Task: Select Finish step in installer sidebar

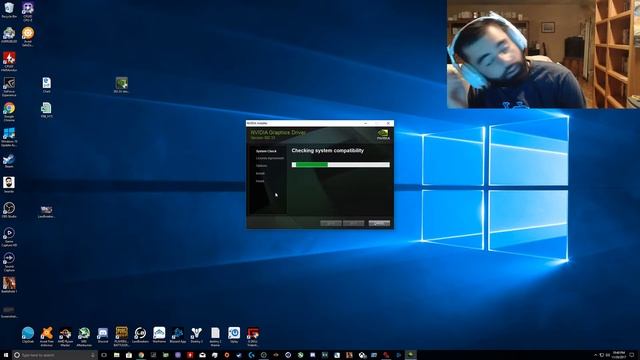Action: (x=260, y=181)
